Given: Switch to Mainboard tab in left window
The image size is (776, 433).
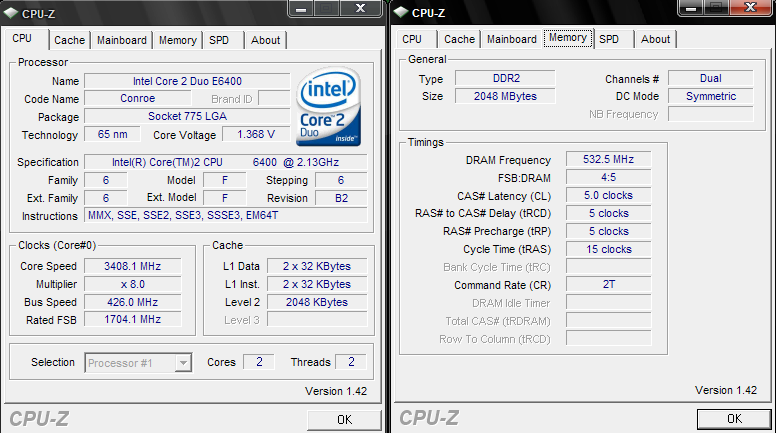Looking at the screenshot, I should tap(122, 40).
